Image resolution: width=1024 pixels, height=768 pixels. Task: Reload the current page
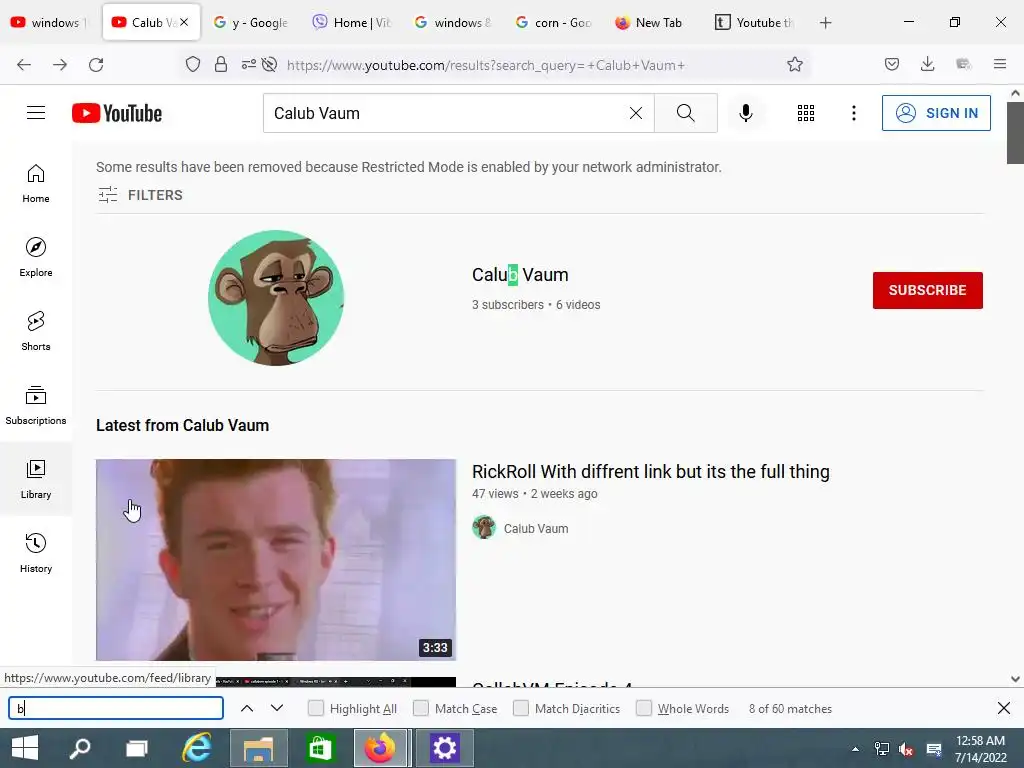click(x=96, y=65)
